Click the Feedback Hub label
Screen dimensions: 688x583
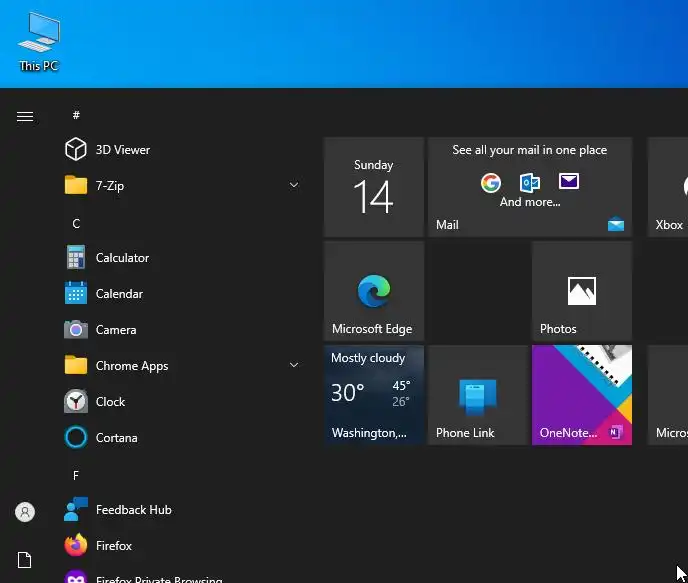(133, 510)
